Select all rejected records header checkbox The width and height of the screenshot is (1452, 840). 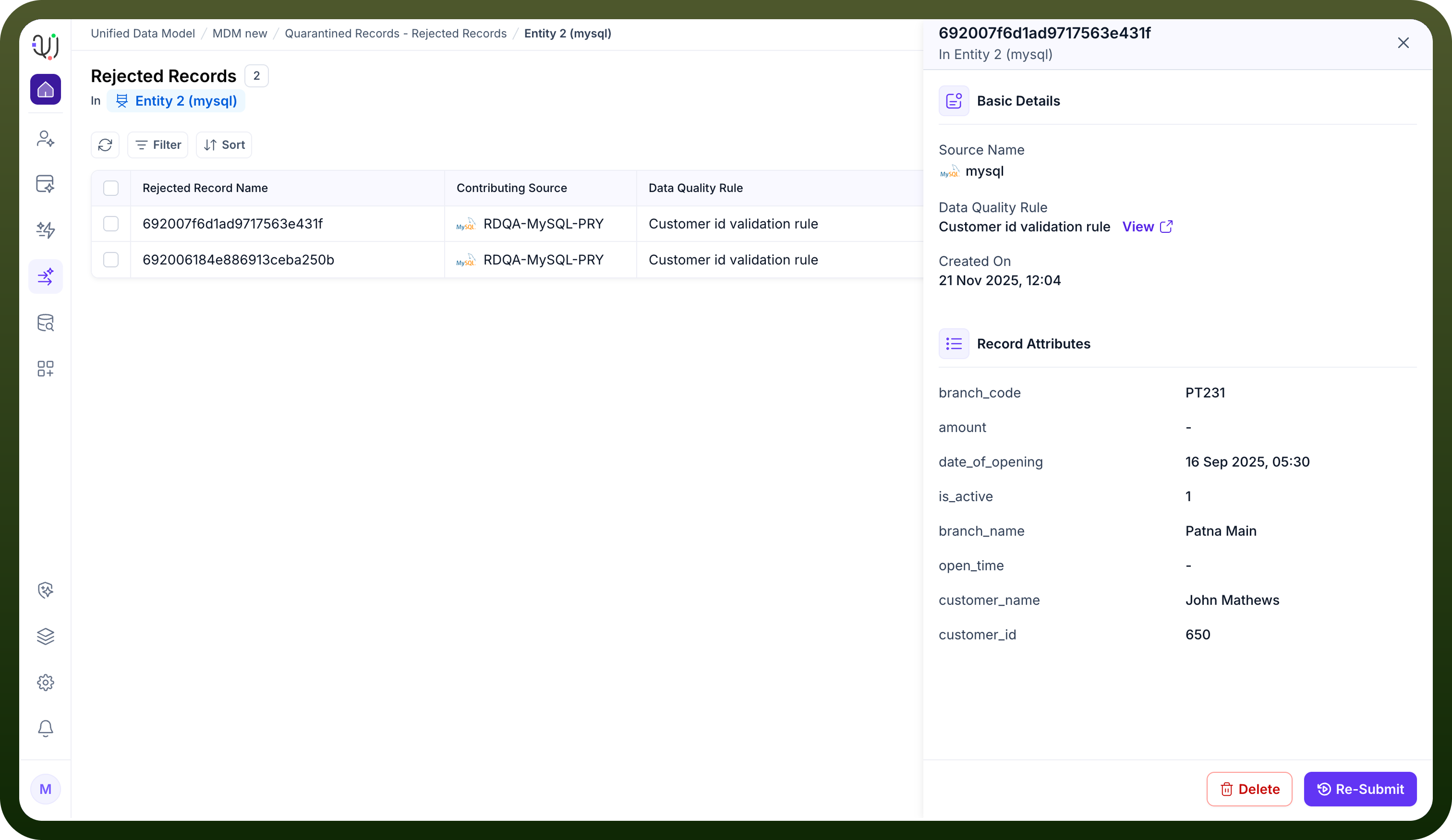tap(110, 188)
